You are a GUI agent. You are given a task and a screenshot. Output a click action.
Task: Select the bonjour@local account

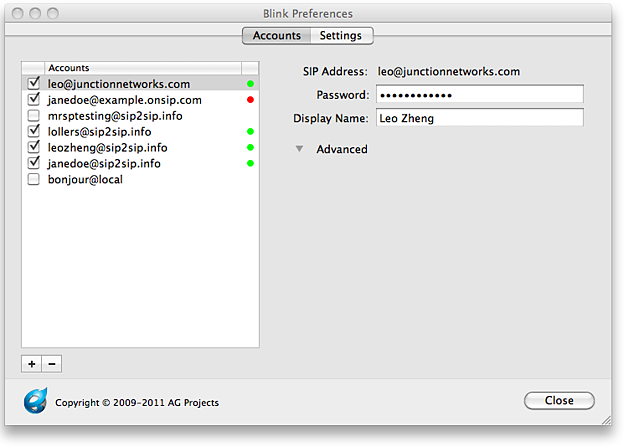[140, 179]
